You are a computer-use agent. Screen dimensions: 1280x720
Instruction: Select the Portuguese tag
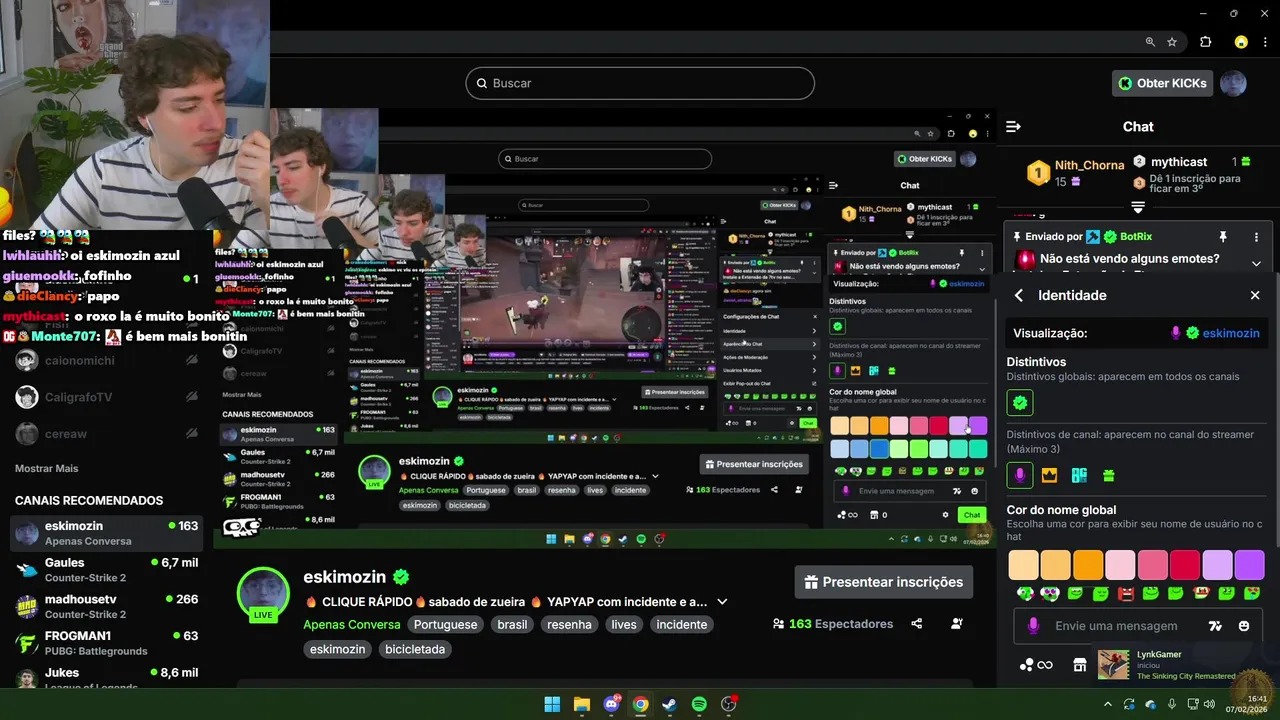pyautogui.click(x=445, y=625)
